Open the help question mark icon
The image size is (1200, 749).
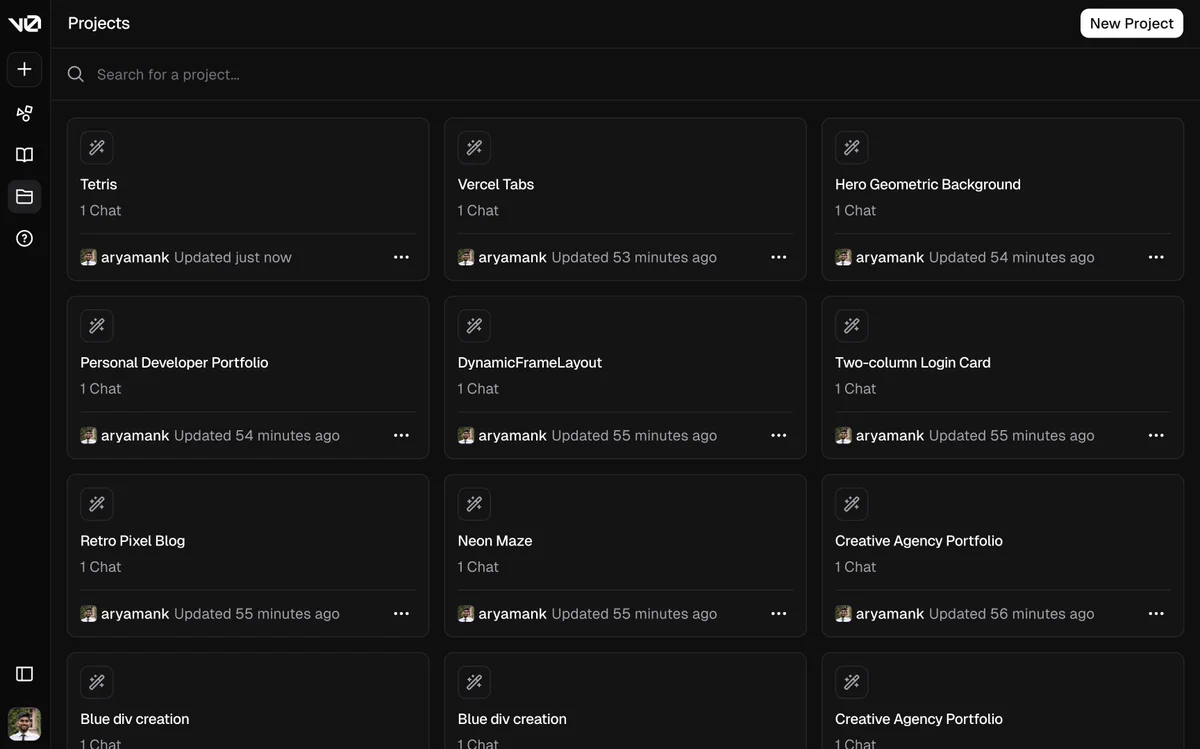click(25, 238)
